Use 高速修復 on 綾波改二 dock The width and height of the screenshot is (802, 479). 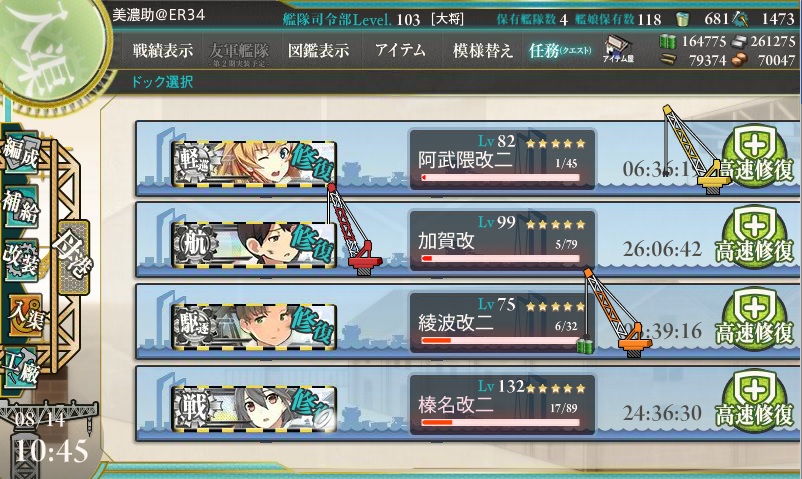tap(755, 321)
